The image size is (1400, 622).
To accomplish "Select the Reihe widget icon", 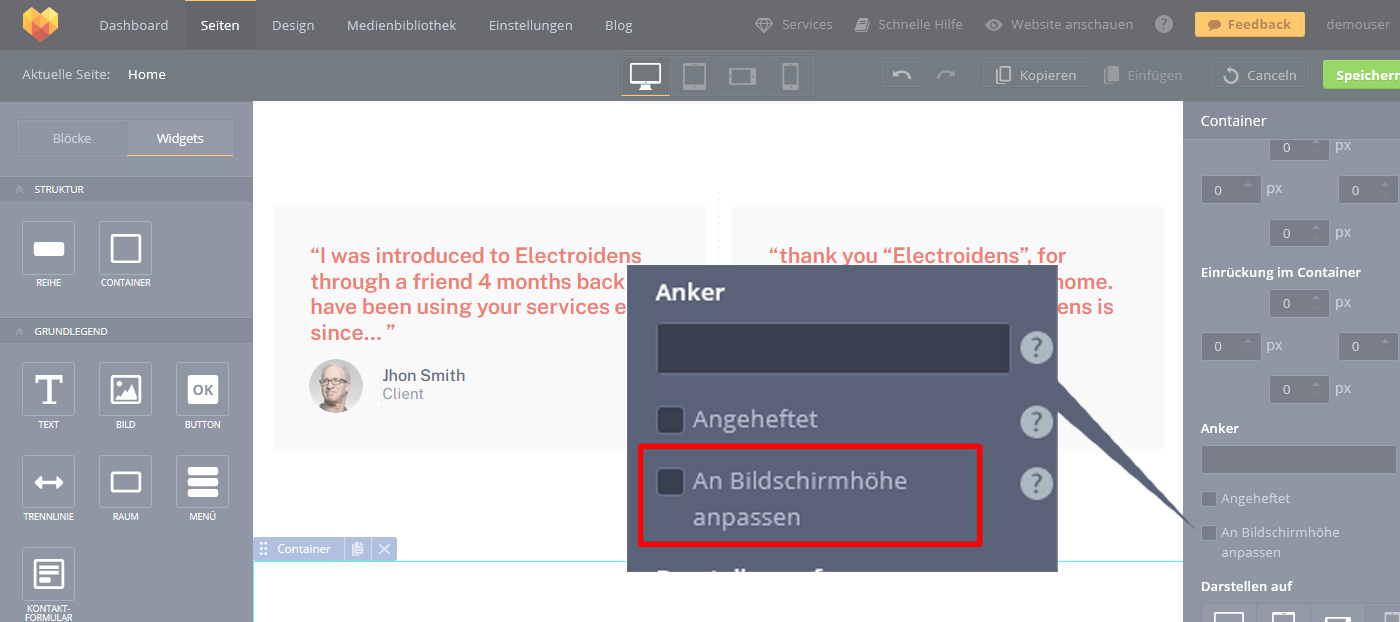I will 49,248.
